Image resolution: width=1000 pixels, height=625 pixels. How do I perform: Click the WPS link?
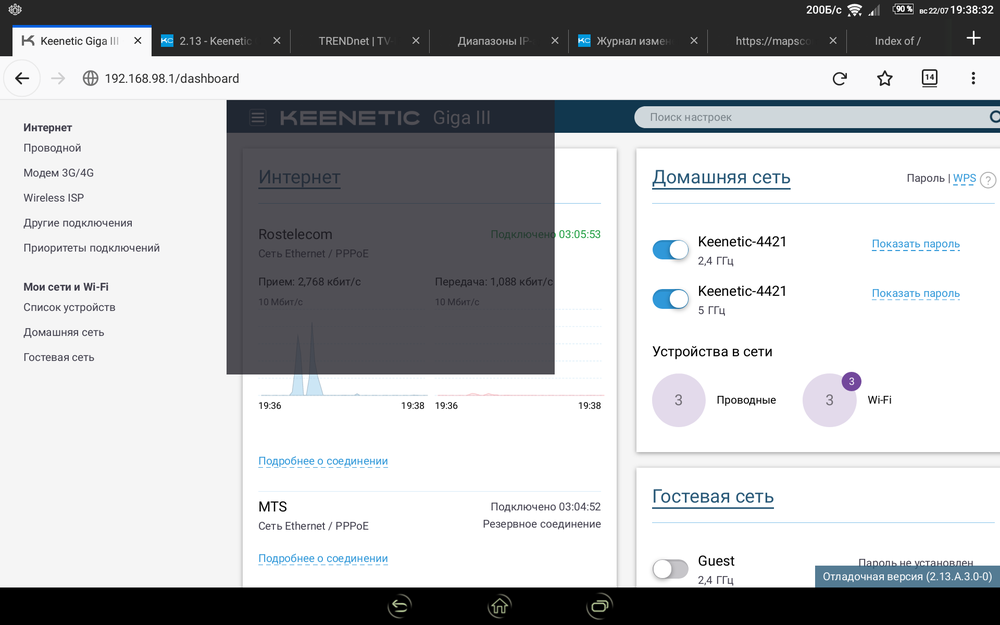point(964,179)
